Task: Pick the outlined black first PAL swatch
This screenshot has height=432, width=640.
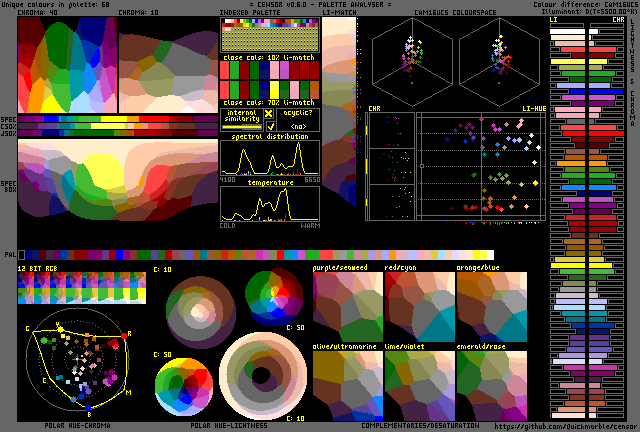Action: [x=21, y=255]
